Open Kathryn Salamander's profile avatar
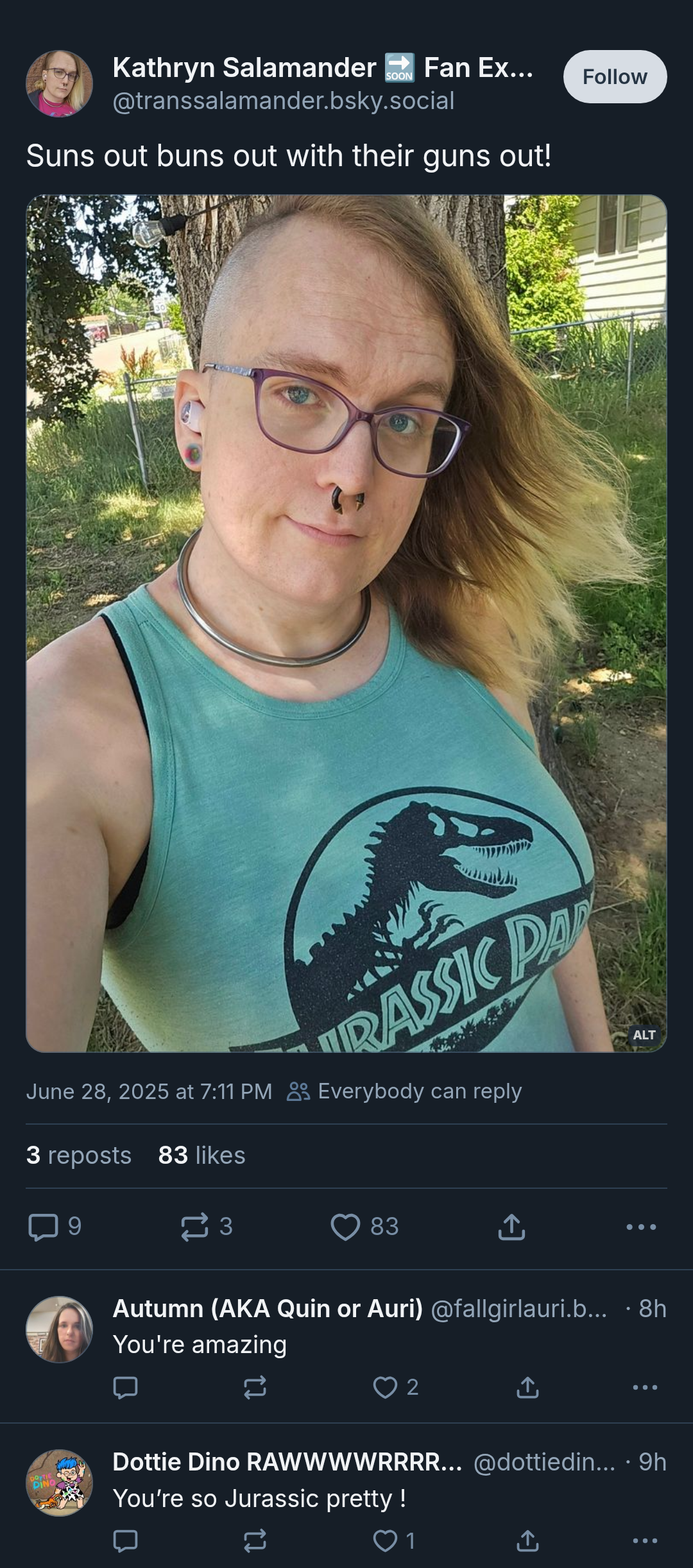 click(59, 83)
